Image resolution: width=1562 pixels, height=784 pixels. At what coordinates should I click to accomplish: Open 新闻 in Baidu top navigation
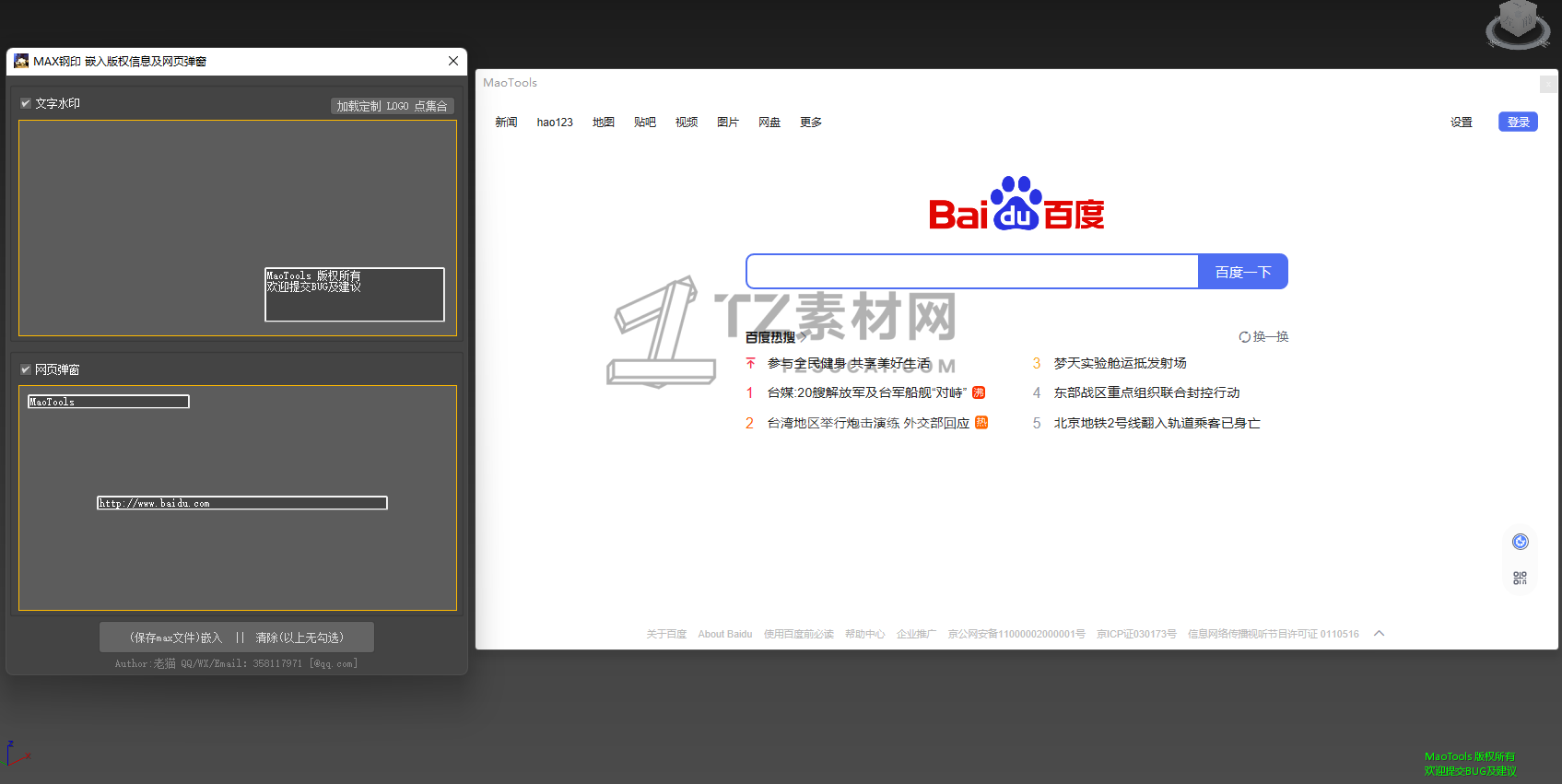pyautogui.click(x=506, y=122)
